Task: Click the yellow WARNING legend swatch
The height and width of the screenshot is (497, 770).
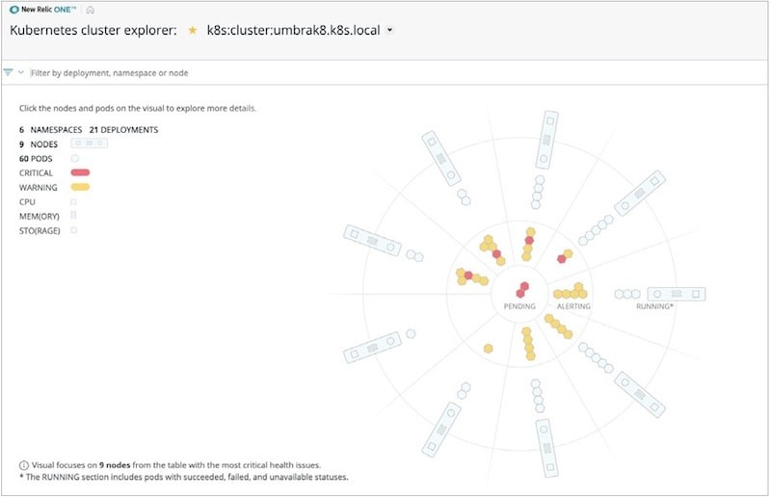Action: 81,187
